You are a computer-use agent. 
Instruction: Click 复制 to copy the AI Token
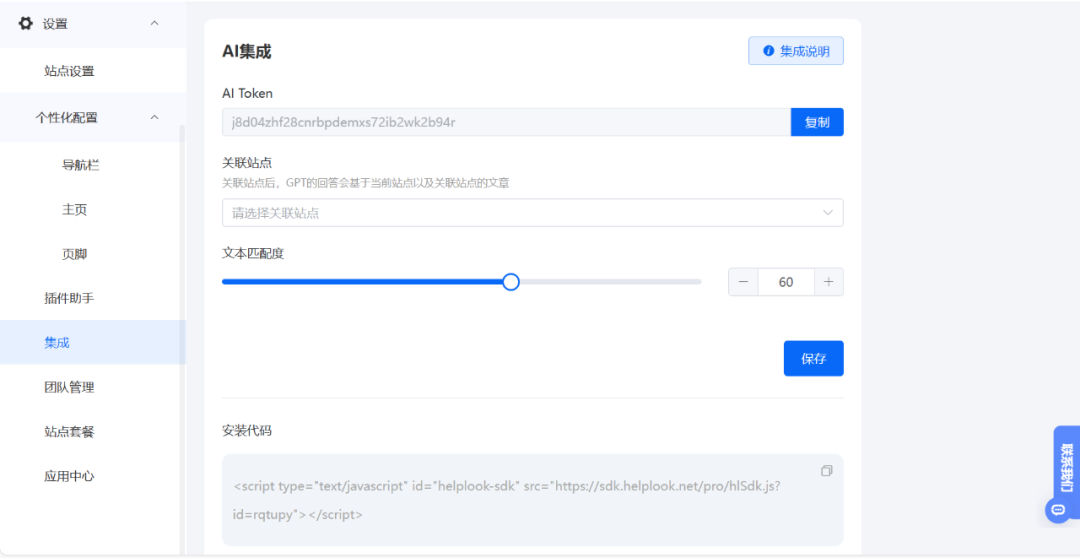[817, 122]
